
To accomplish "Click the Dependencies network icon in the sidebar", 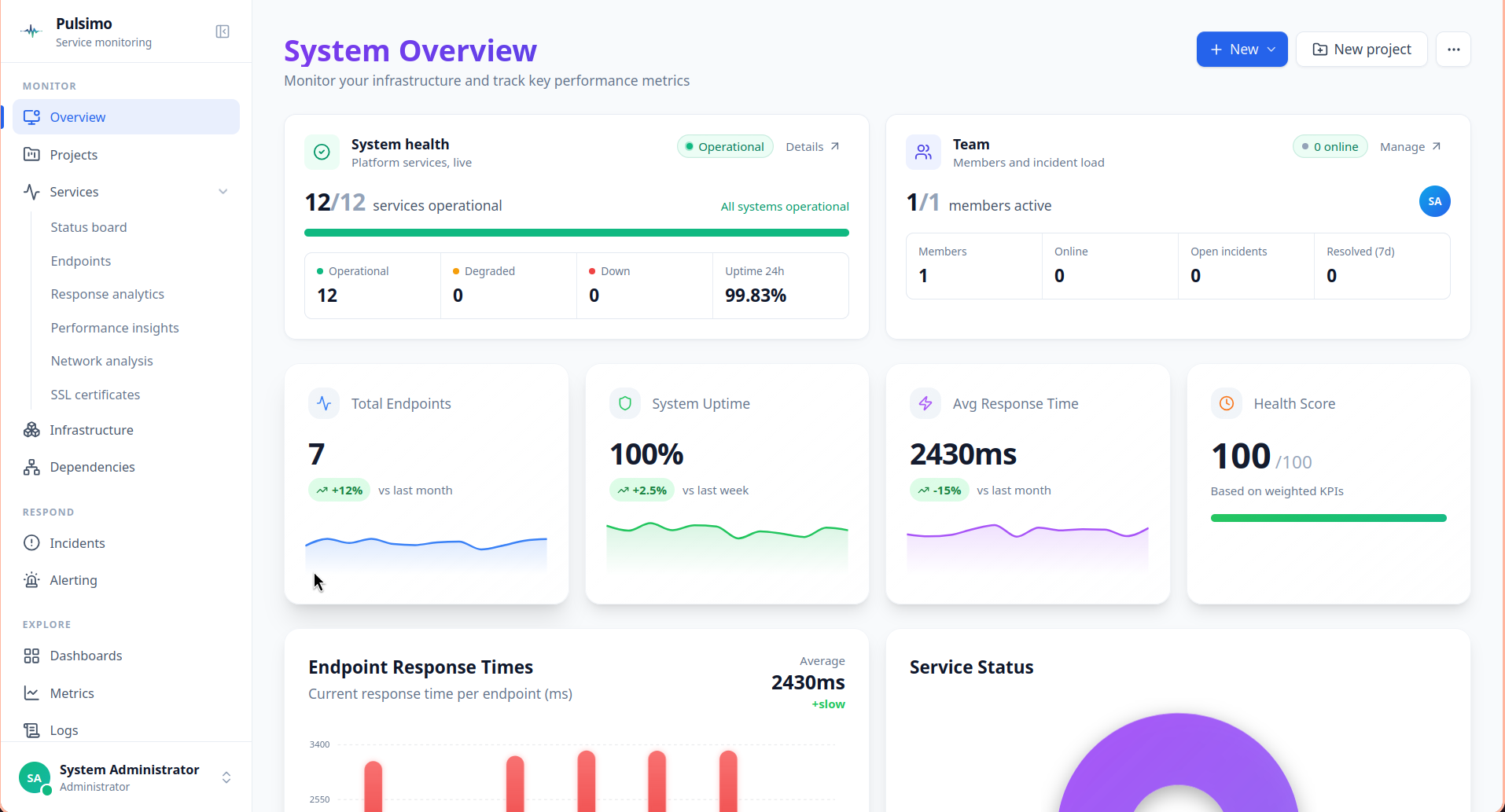I will [31, 467].
